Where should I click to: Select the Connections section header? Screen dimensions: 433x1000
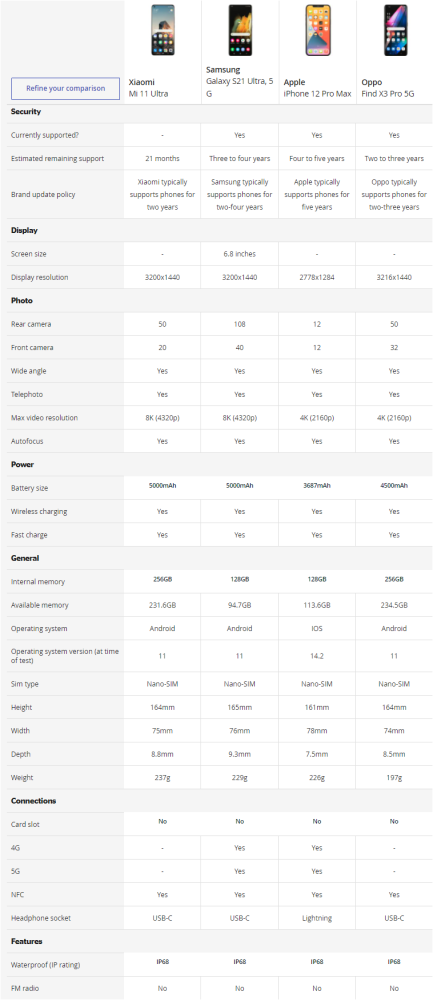34,800
